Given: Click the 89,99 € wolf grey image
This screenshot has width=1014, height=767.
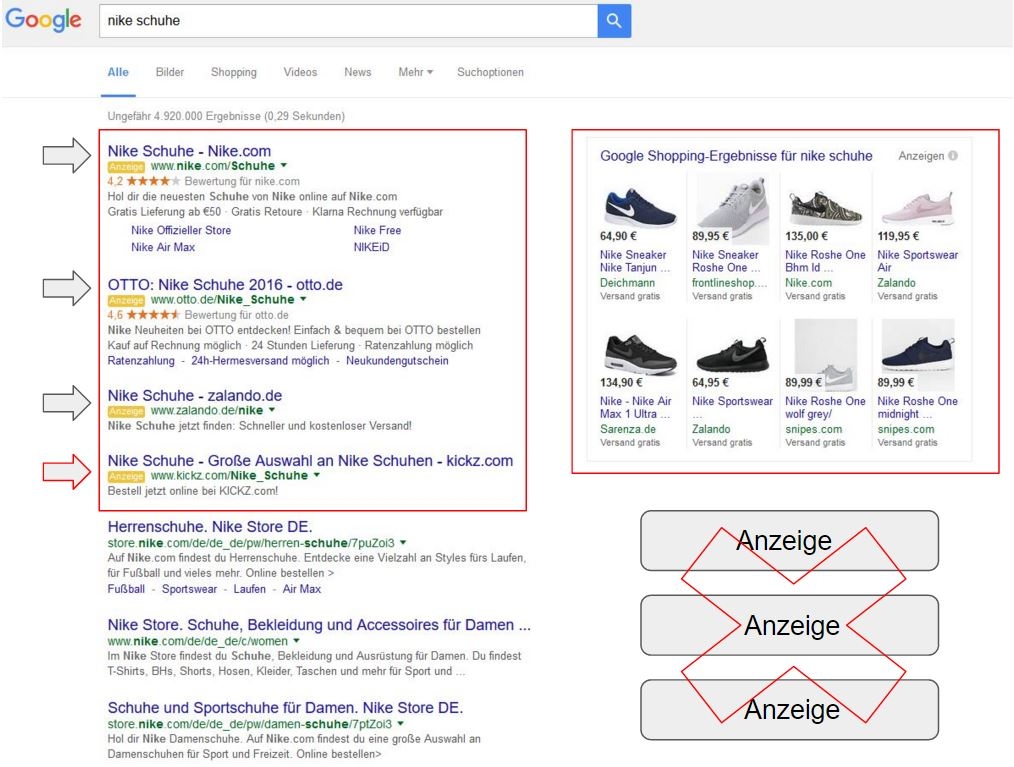Looking at the screenshot, I should click(826, 353).
